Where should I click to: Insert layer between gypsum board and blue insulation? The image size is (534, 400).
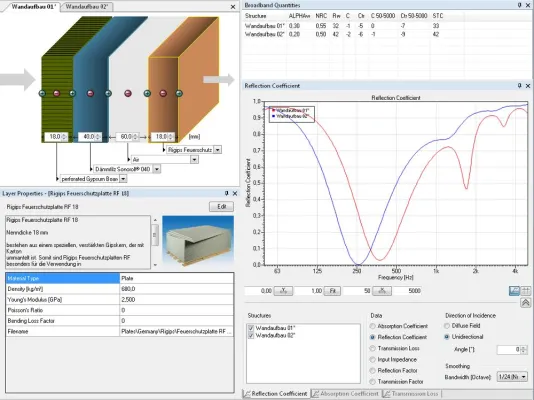pyautogui.click(x=72, y=93)
